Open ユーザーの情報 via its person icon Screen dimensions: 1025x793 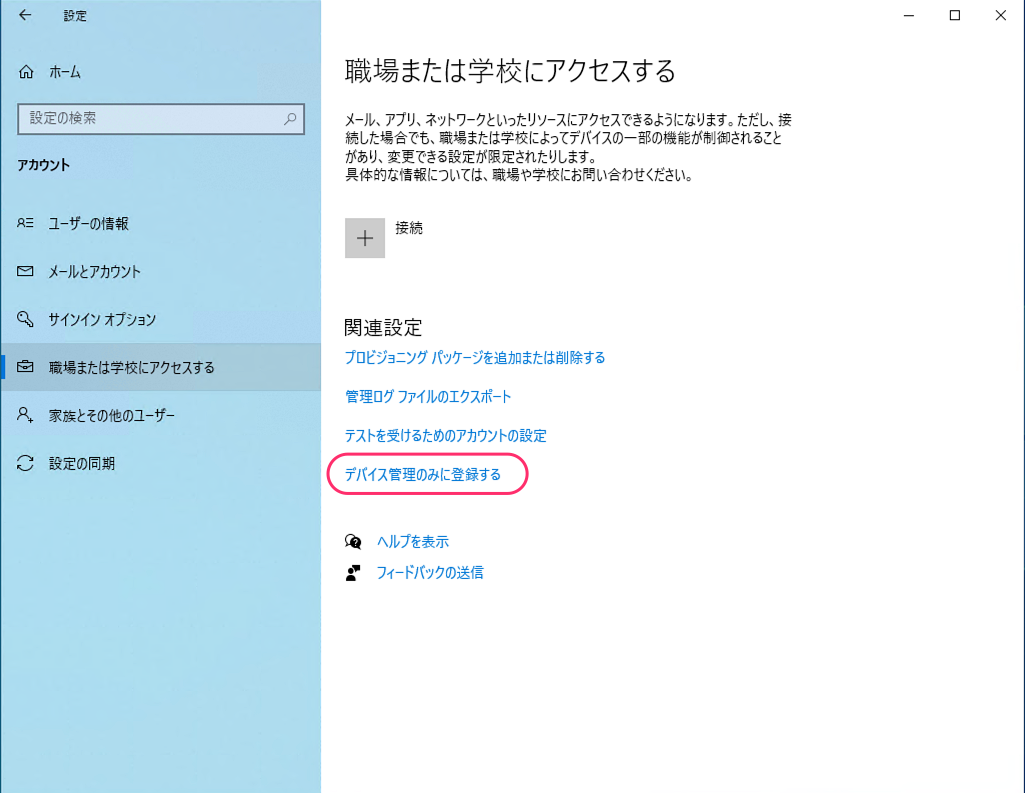(x=26, y=224)
